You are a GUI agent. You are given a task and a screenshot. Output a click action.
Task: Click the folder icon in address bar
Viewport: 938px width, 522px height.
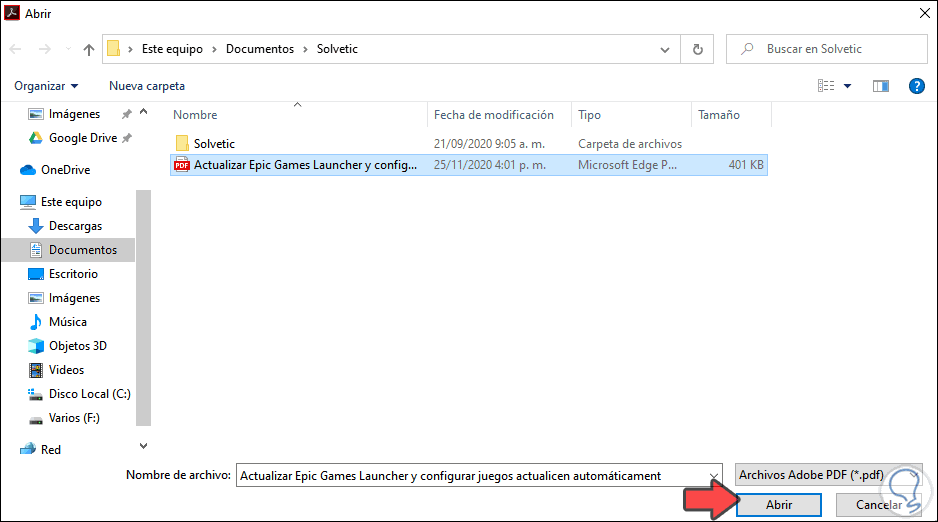114,48
